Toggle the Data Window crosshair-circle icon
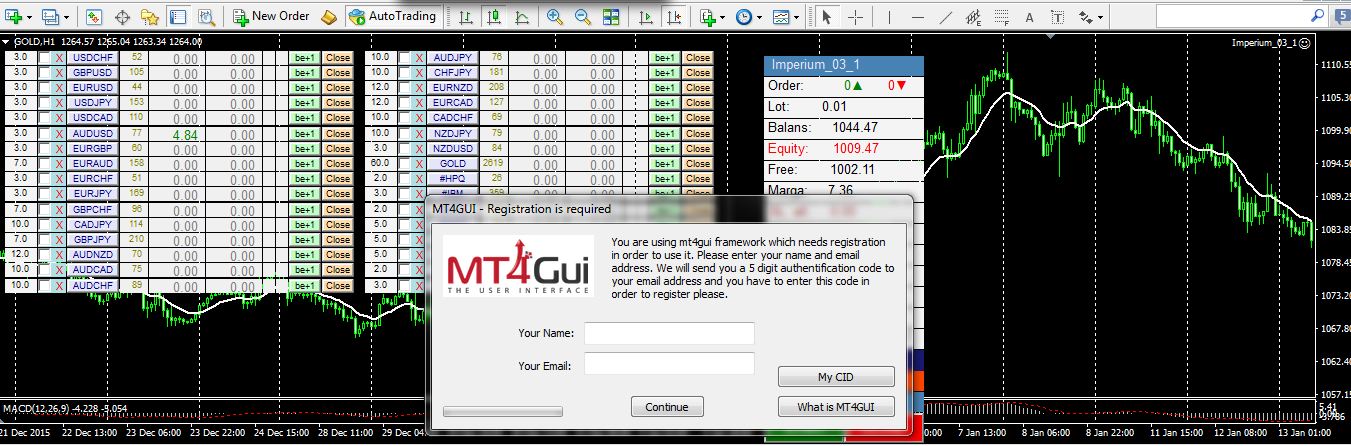 122,17
